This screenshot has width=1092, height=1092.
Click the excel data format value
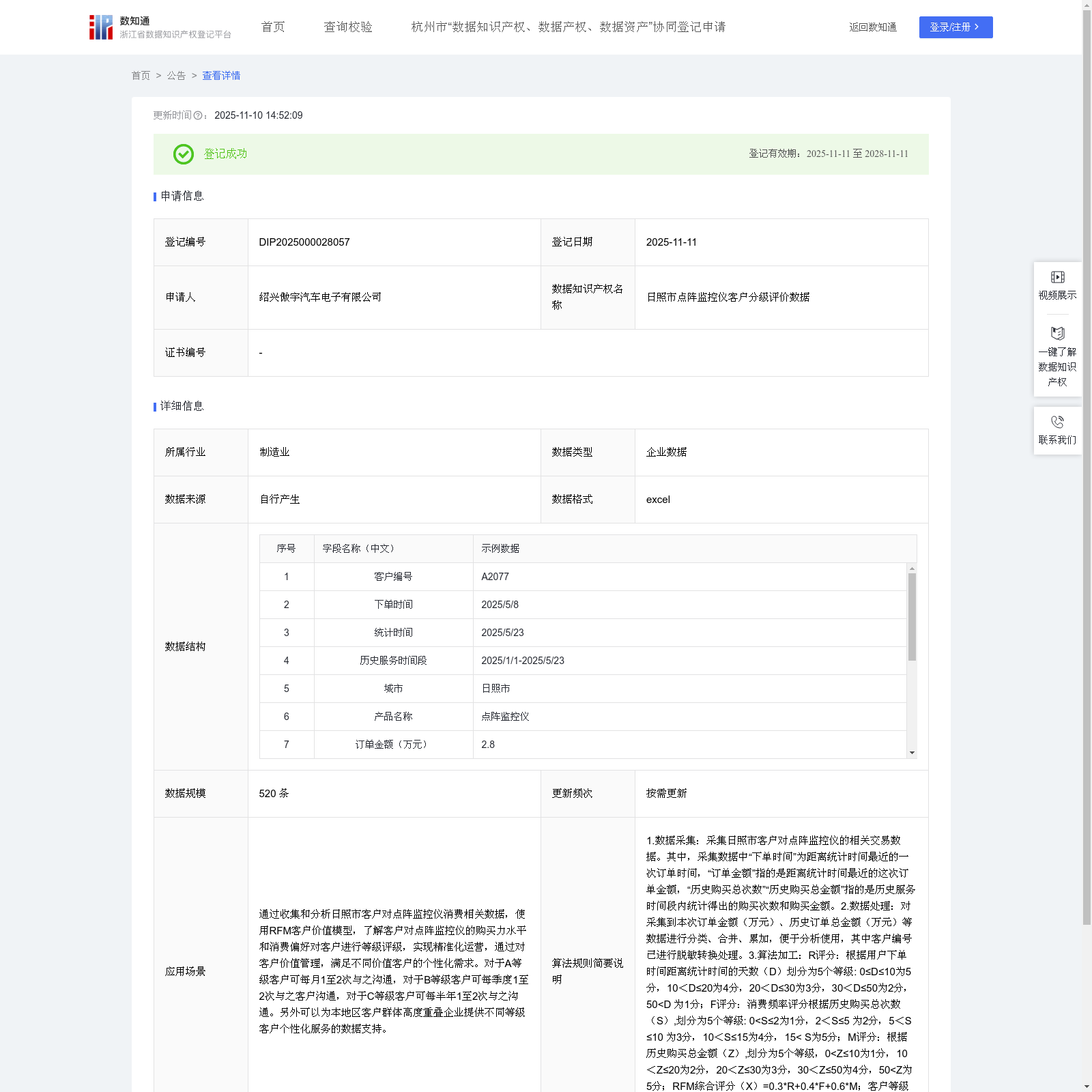pyautogui.click(x=658, y=499)
